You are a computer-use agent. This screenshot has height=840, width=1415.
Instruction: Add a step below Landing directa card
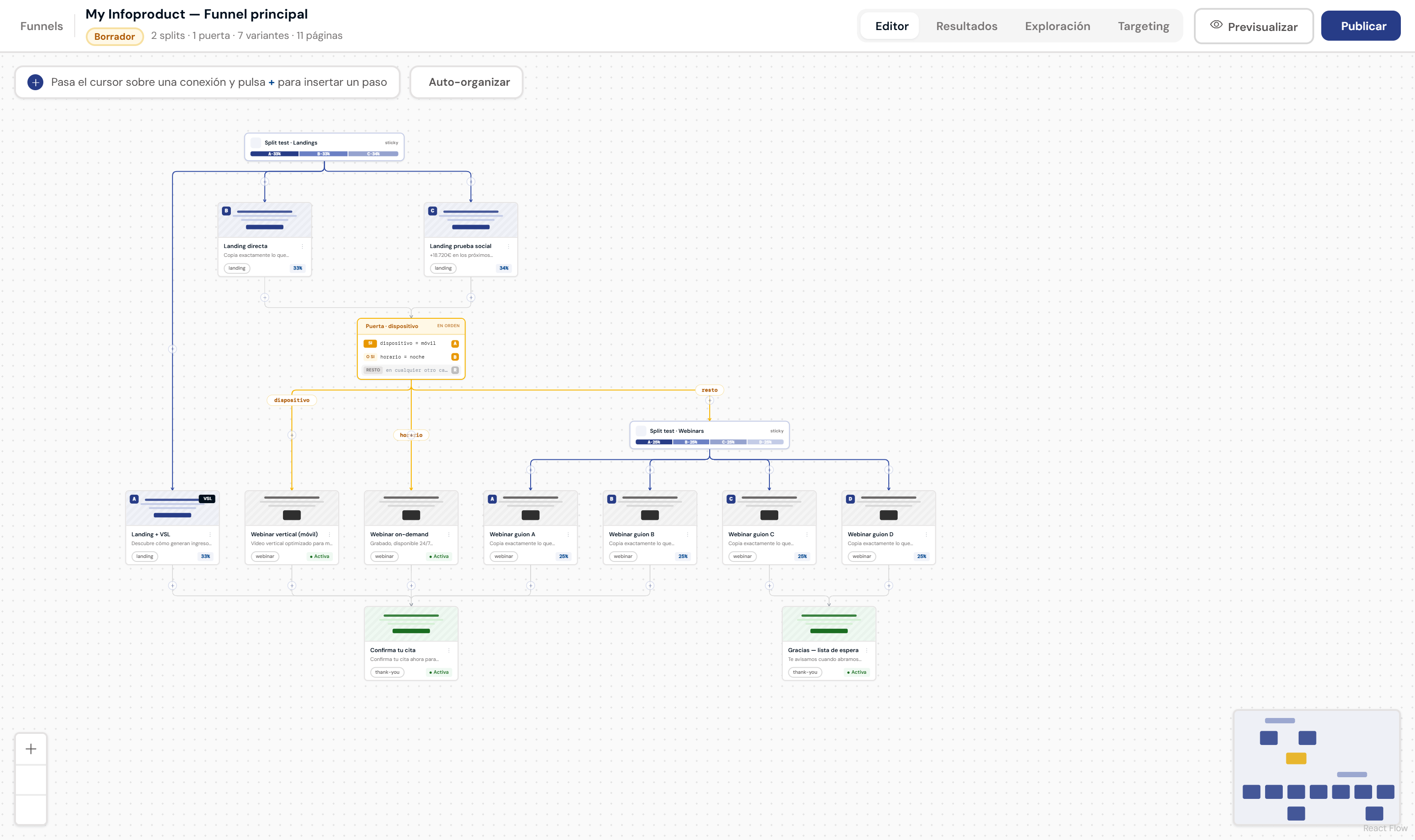coord(264,297)
